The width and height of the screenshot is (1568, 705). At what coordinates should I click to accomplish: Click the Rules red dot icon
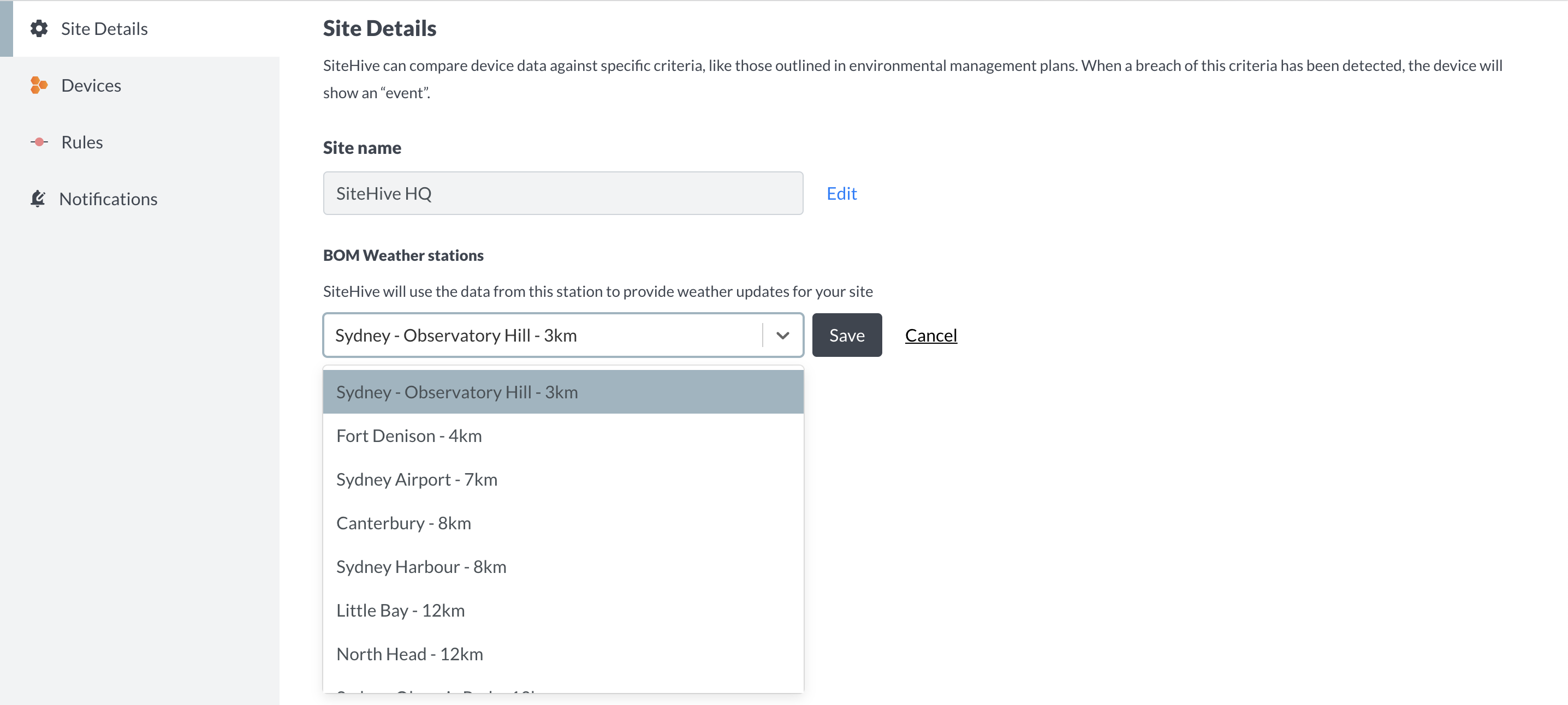coord(39,142)
